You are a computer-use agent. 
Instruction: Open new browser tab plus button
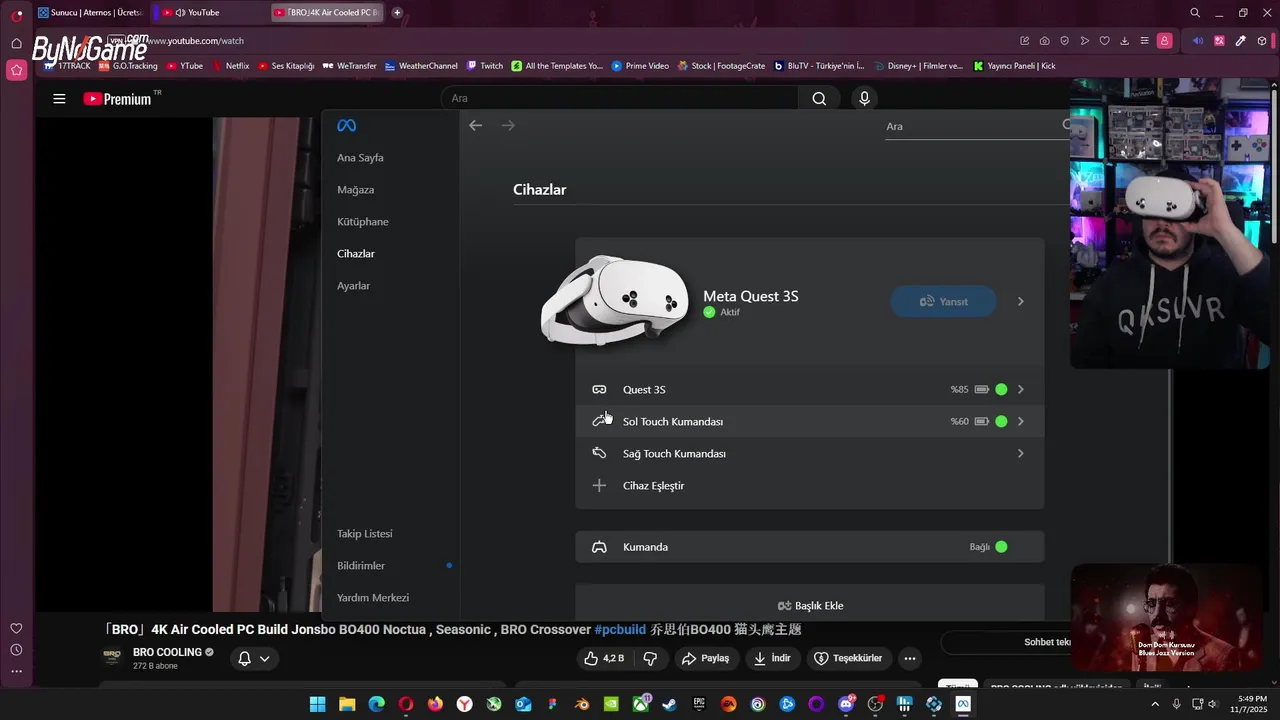[x=397, y=13]
